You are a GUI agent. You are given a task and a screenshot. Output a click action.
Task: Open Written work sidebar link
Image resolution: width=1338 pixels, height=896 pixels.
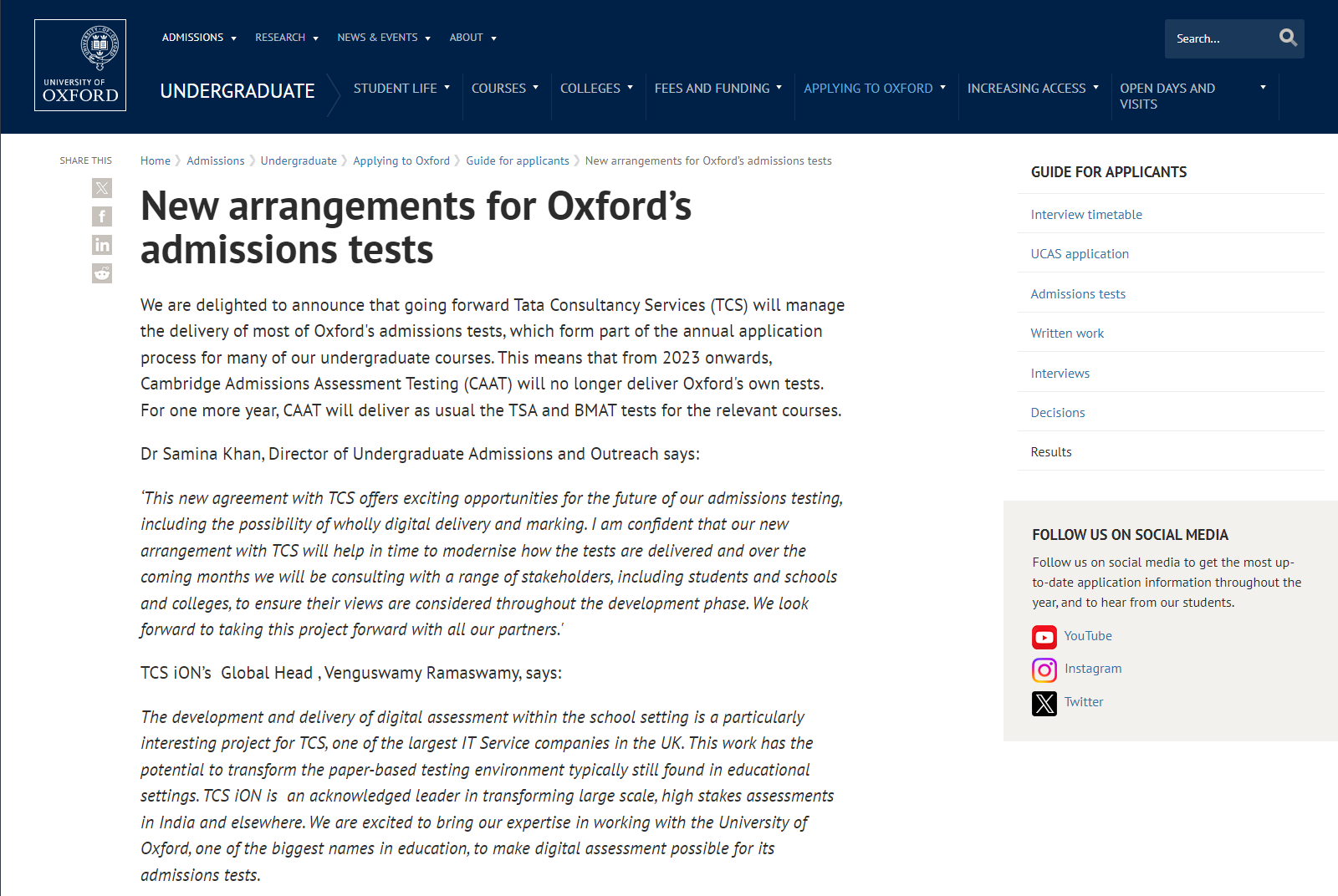tap(1067, 333)
